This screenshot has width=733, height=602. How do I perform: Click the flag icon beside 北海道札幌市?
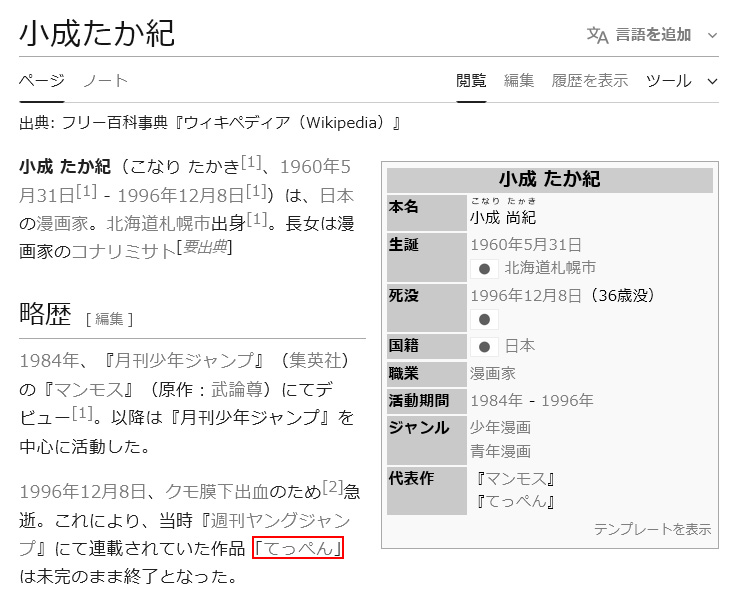(484, 269)
